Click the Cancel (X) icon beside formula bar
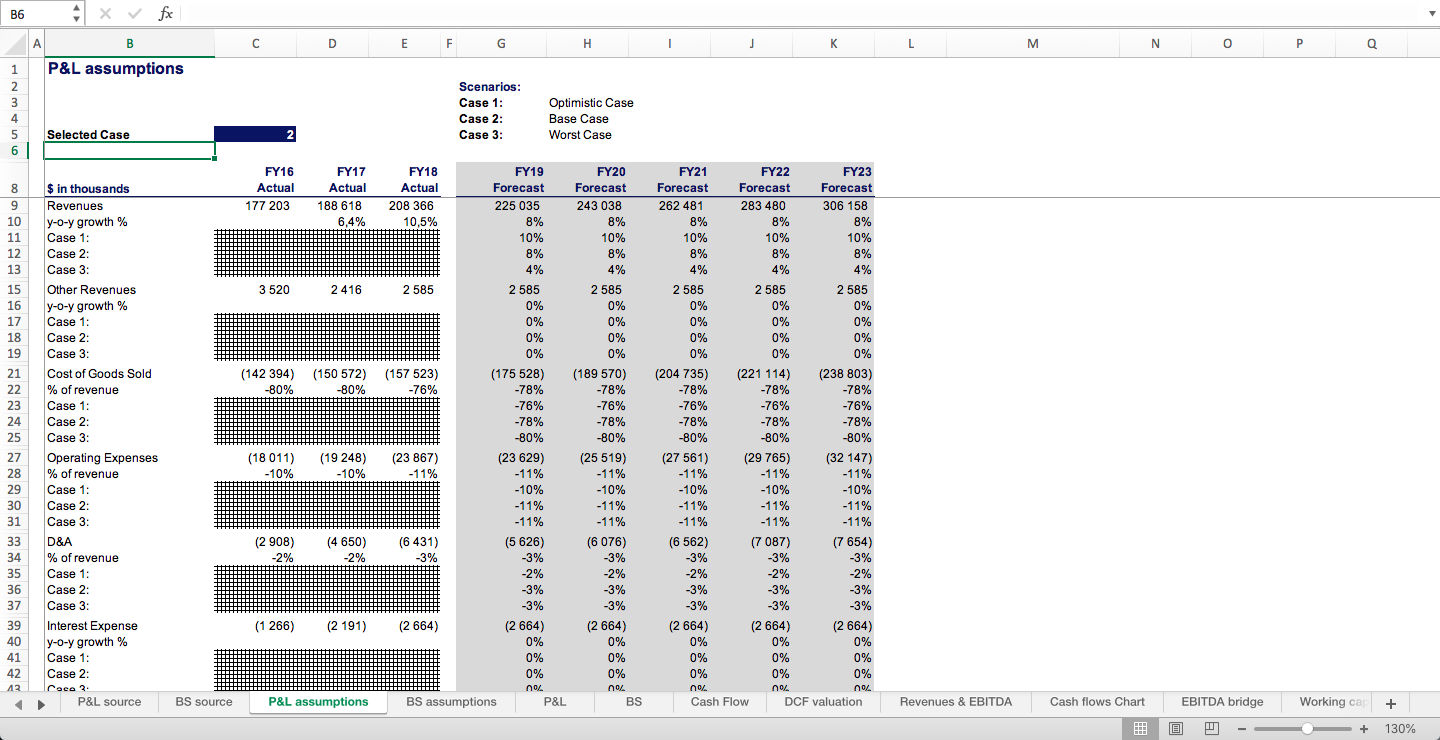Viewport: 1440px width, 740px height. 105,13
